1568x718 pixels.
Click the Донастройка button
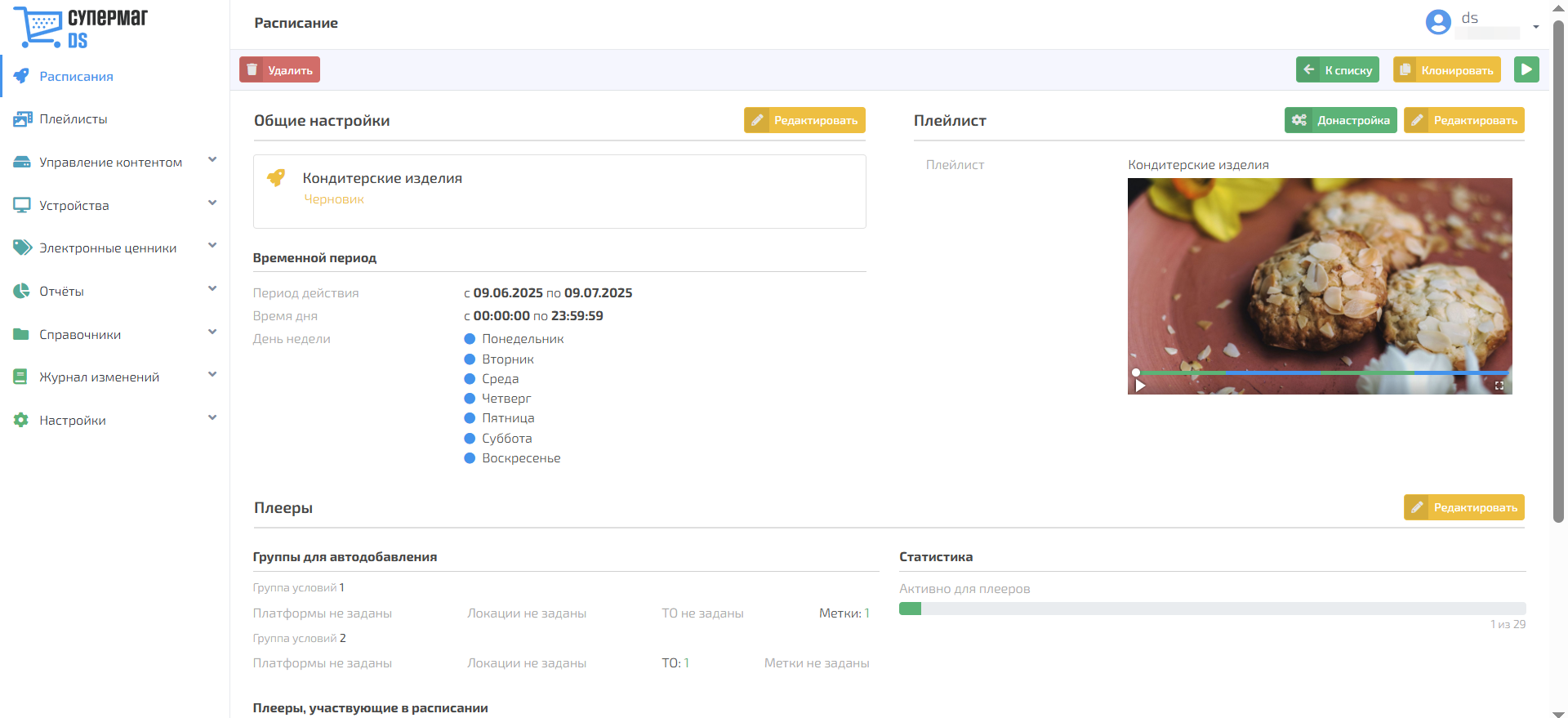click(x=1341, y=120)
